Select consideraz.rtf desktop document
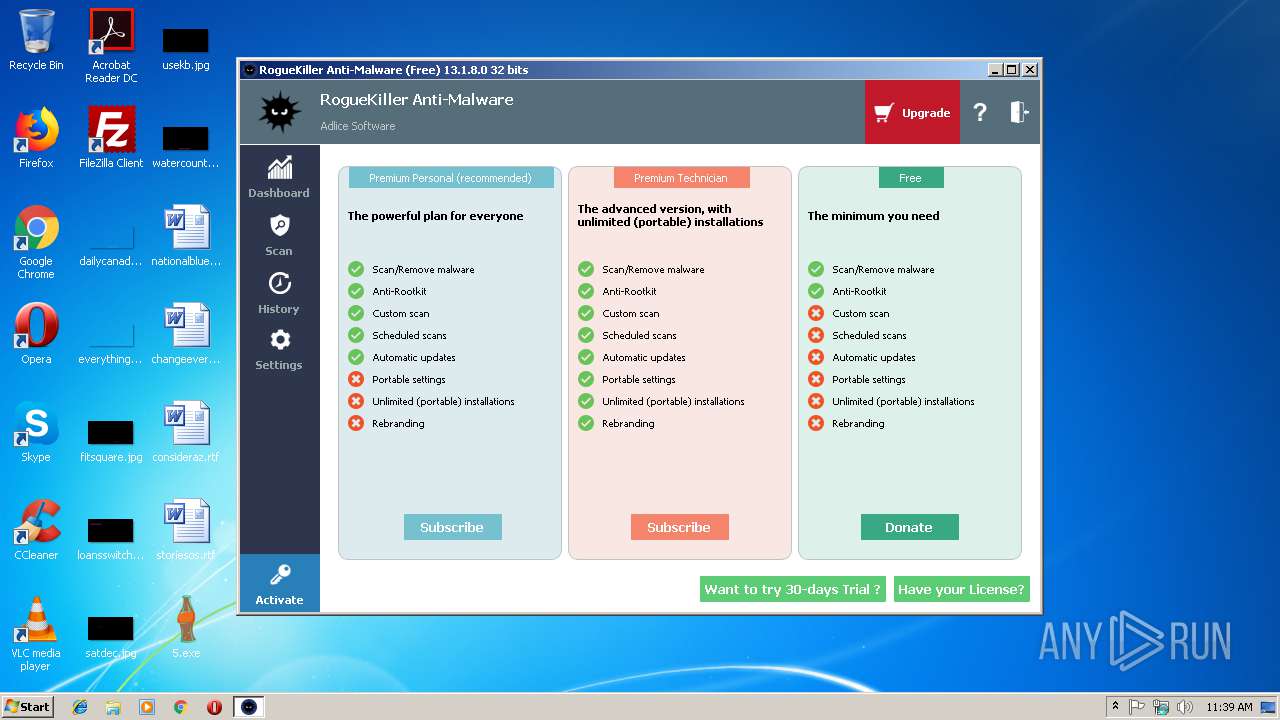The image size is (1280, 720). click(186, 432)
